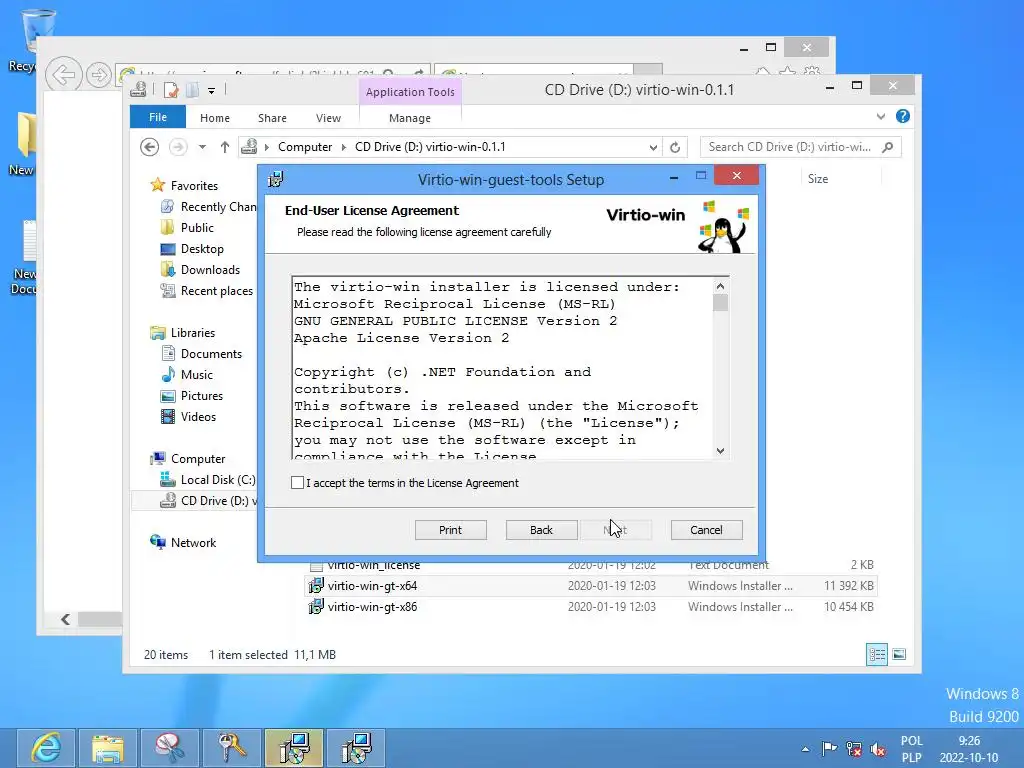This screenshot has height=768, width=1024.
Task: Accept the License Agreement terms checkbox
Action: click(x=297, y=483)
